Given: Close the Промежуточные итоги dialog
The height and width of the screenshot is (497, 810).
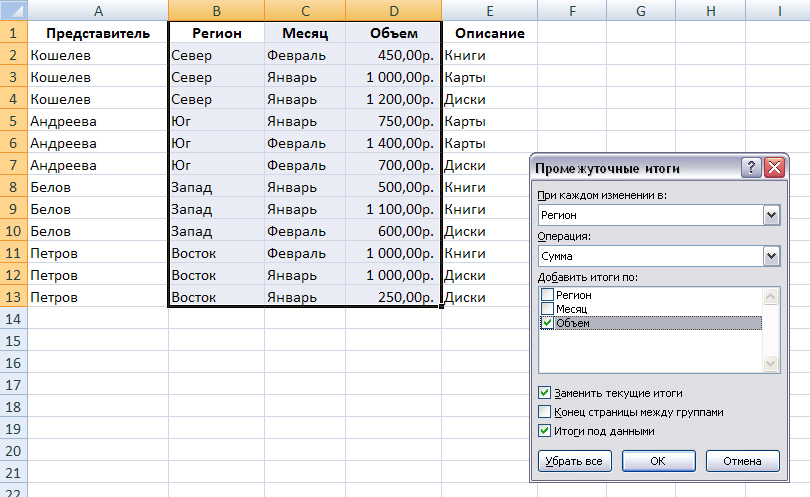Looking at the screenshot, I should coord(774,167).
